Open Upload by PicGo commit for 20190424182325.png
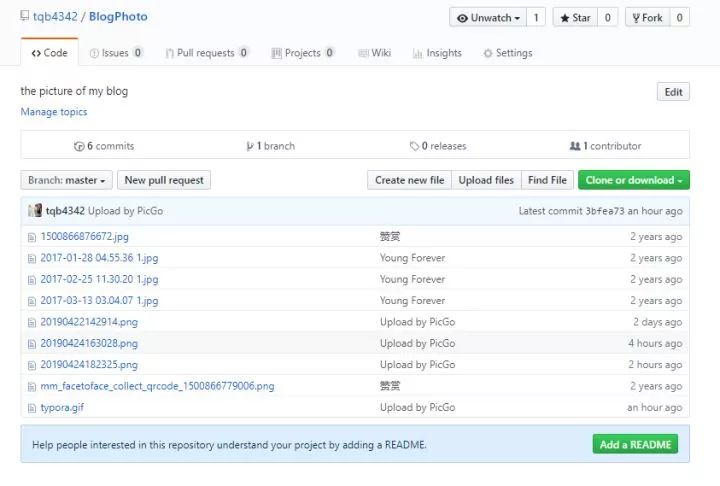The width and height of the screenshot is (720, 486). pyautogui.click(x=417, y=365)
